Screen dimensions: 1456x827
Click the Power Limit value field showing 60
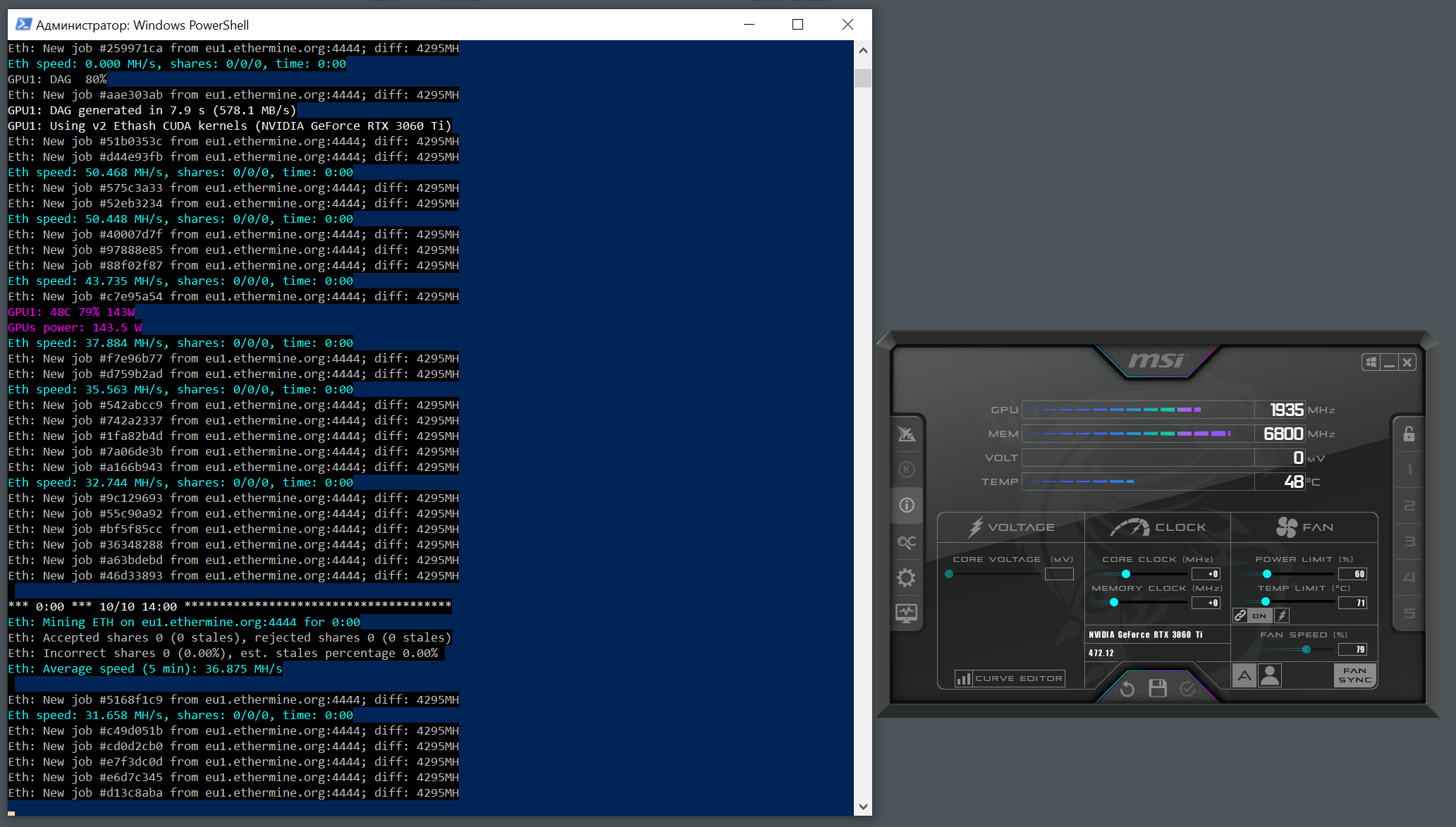click(x=1353, y=574)
